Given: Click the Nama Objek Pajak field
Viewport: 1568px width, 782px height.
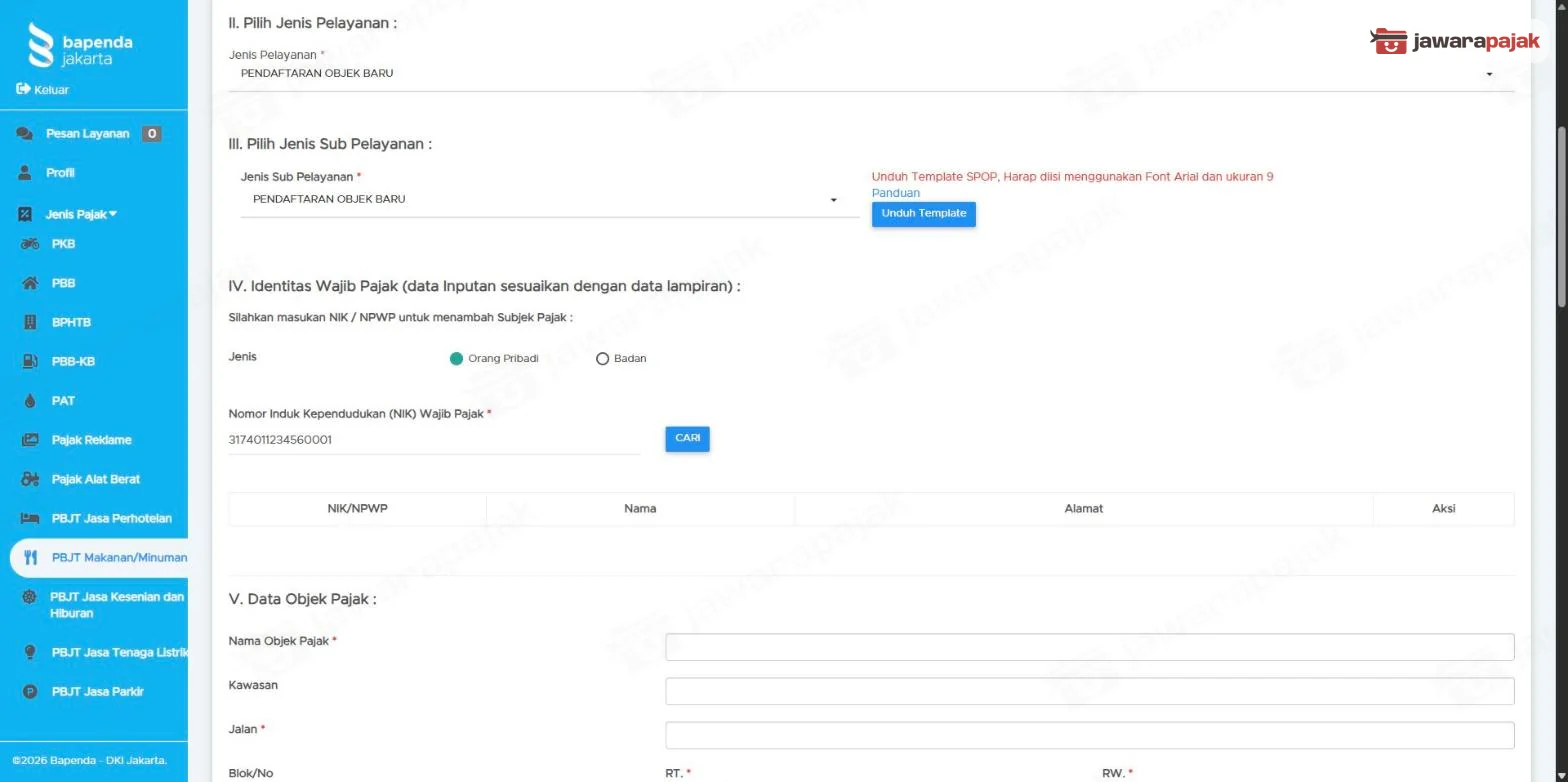Looking at the screenshot, I should point(1090,647).
